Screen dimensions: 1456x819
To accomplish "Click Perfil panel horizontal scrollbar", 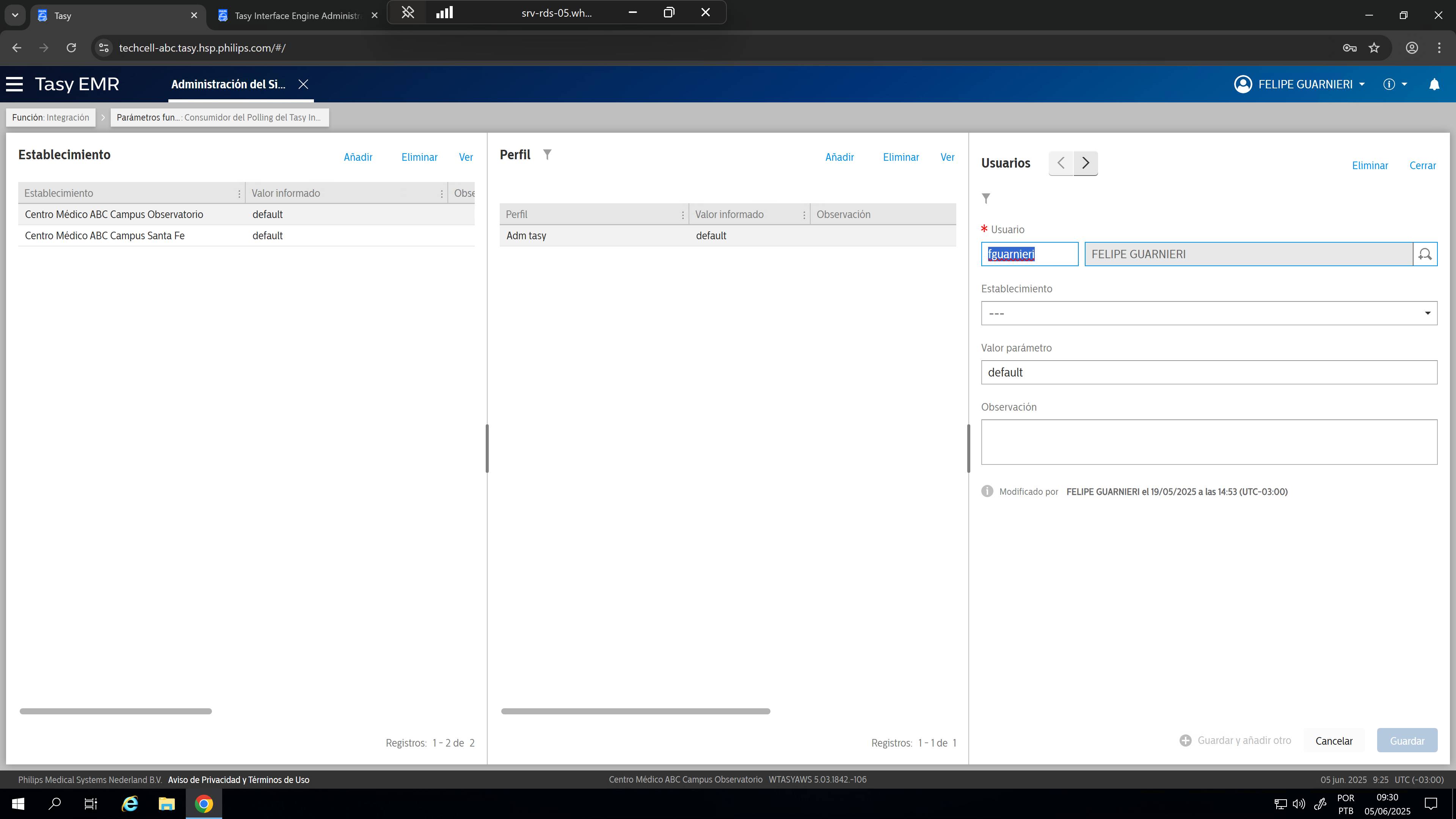I will coord(635,711).
